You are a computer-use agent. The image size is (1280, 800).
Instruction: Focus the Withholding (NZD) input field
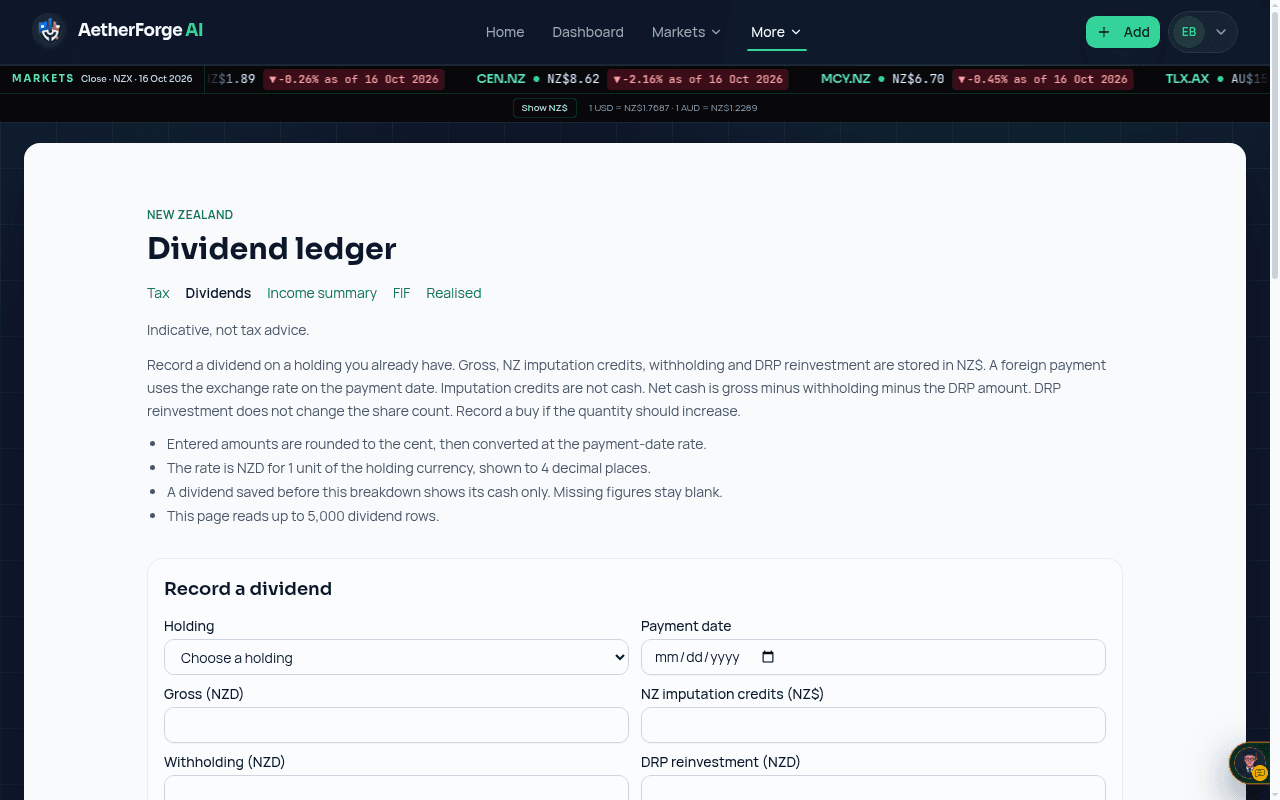point(396,788)
